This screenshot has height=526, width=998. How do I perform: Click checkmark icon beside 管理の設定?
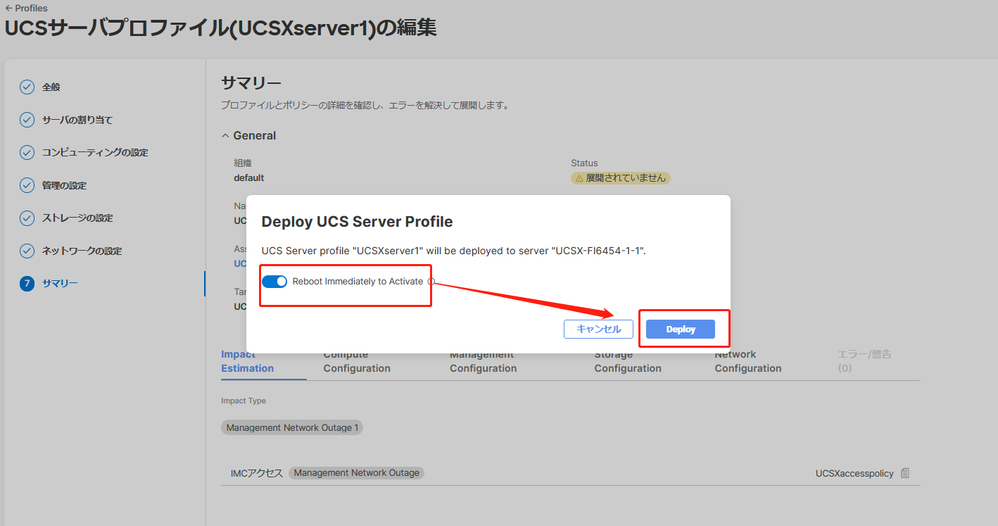pyautogui.click(x=27, y=185)
